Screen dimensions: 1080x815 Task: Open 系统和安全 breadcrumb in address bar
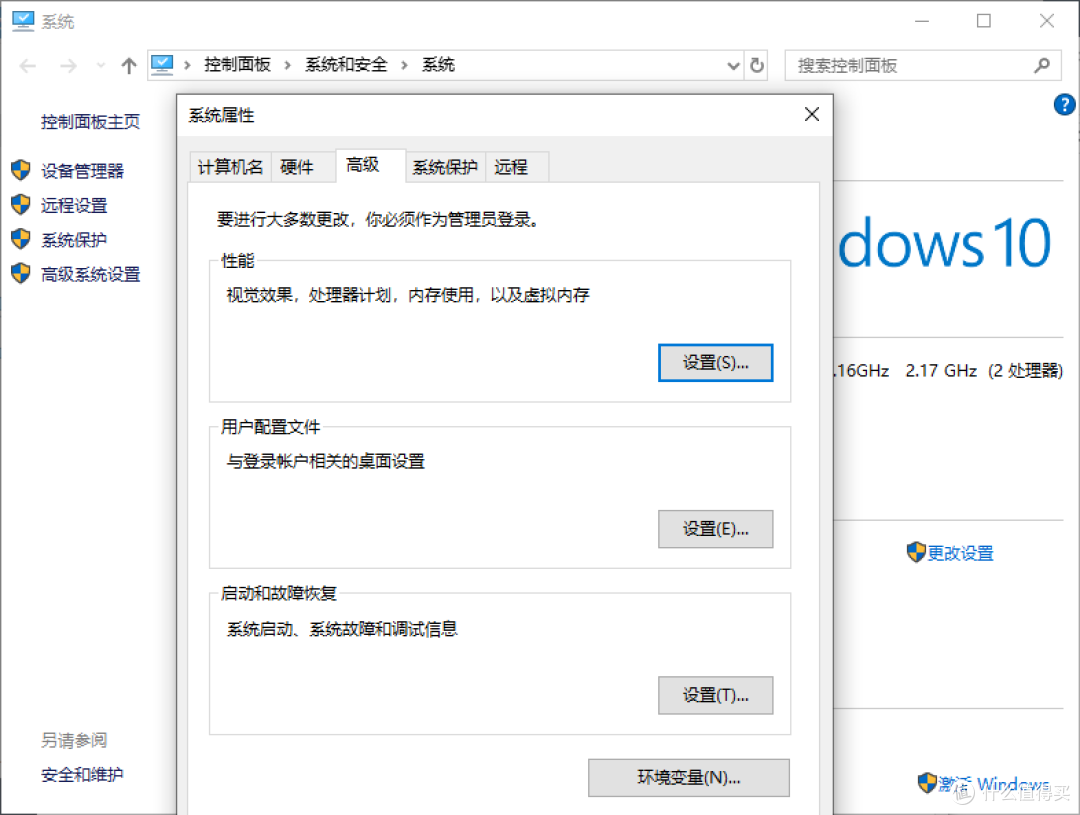346,65
